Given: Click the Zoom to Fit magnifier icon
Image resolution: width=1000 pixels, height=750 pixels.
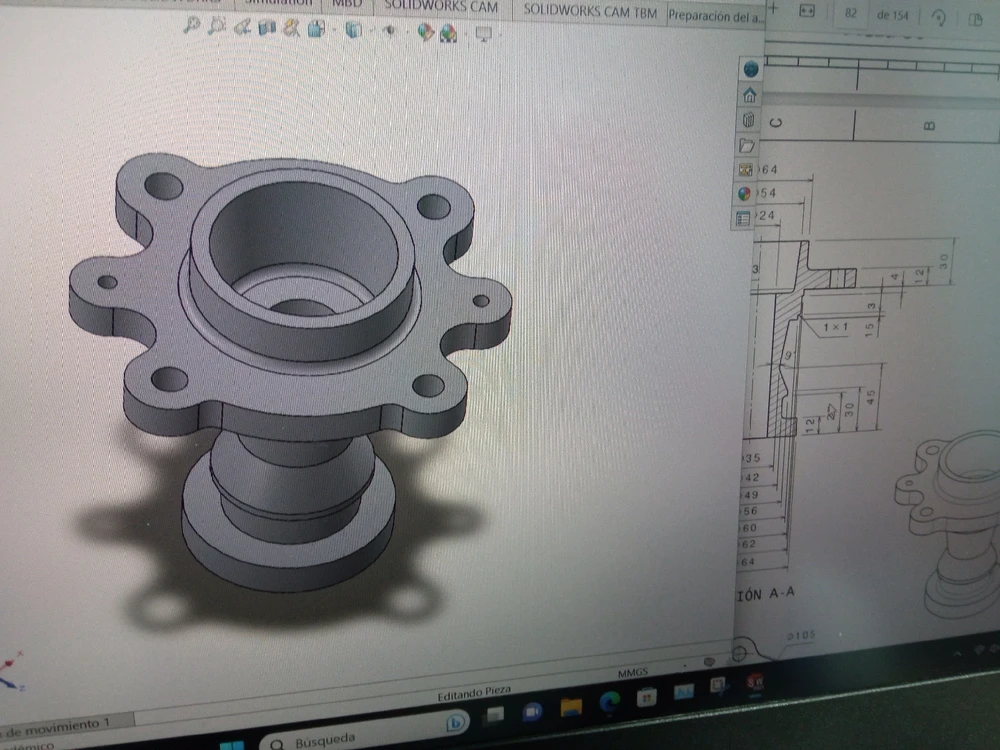Looking at the screenshot, I should click(191, 27).
